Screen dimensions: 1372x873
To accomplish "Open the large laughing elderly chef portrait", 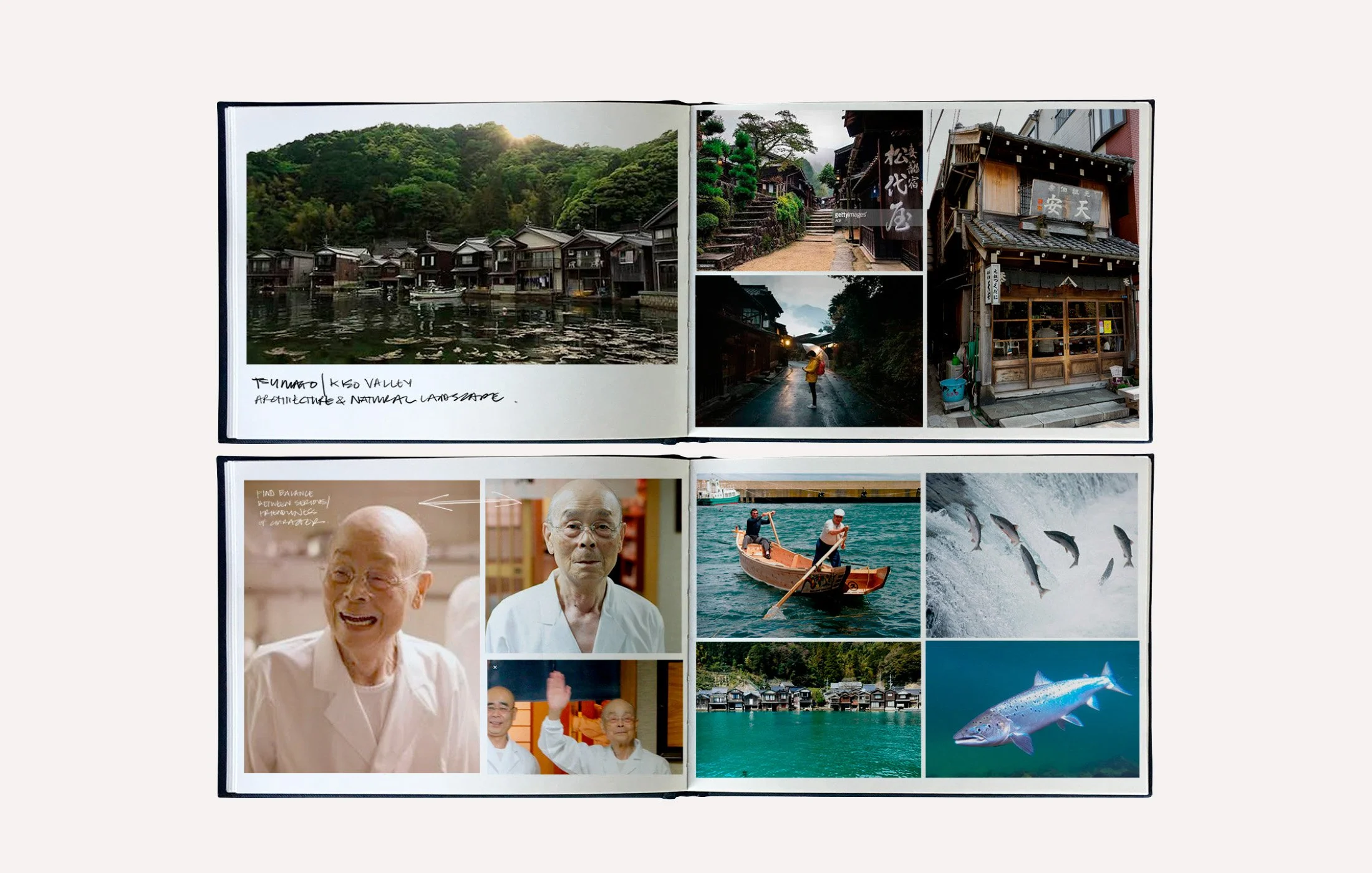I will (362, 627).
